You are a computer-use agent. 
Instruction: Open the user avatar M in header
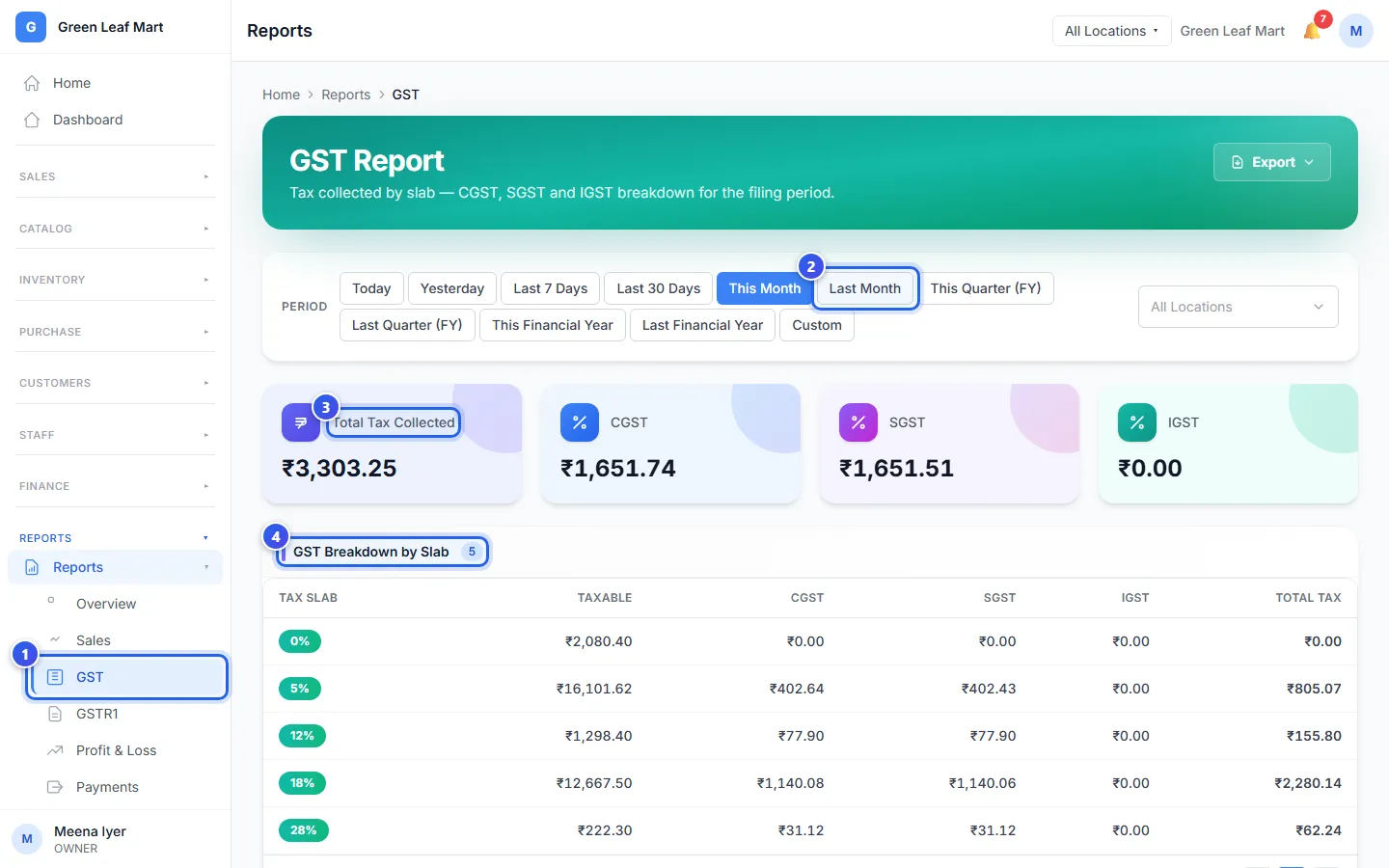1355,31
